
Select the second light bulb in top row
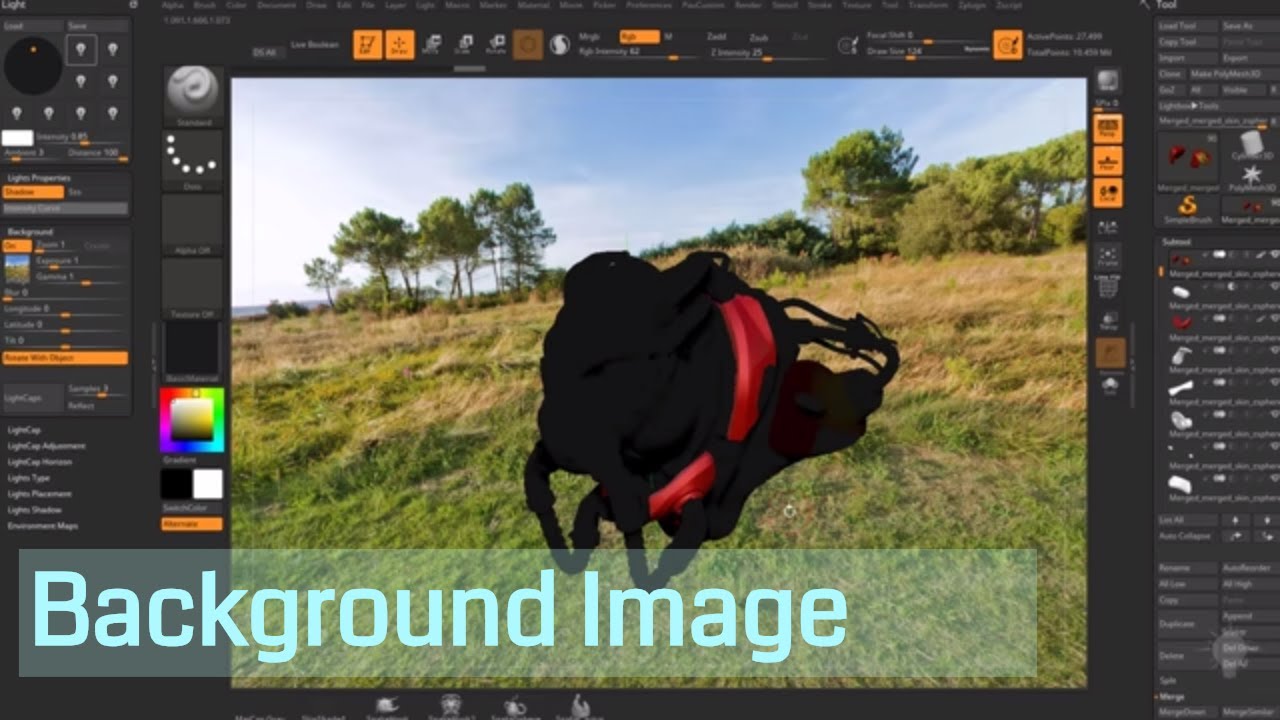click(x=113, y=48)
